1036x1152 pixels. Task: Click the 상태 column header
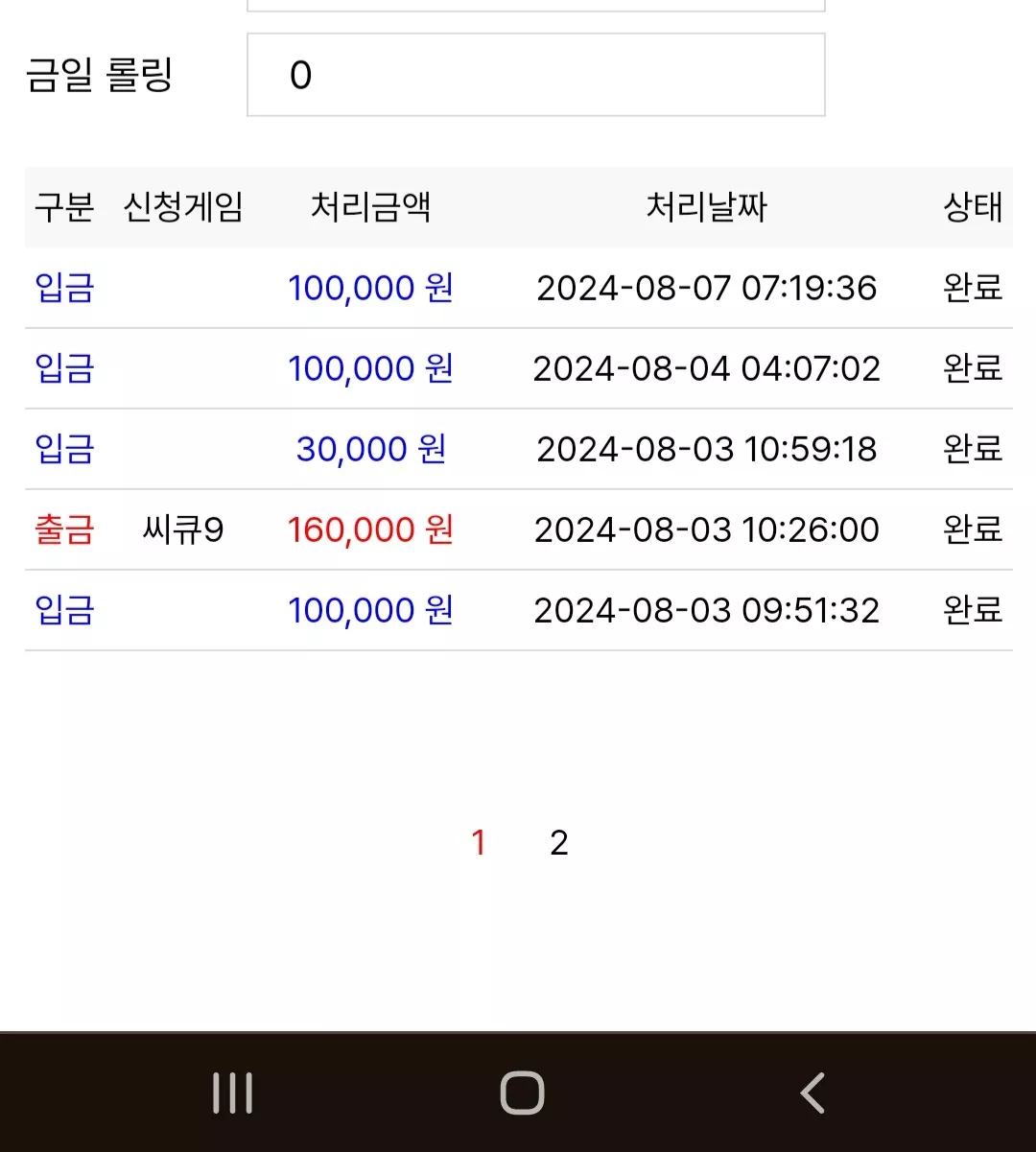coord(973,207)
